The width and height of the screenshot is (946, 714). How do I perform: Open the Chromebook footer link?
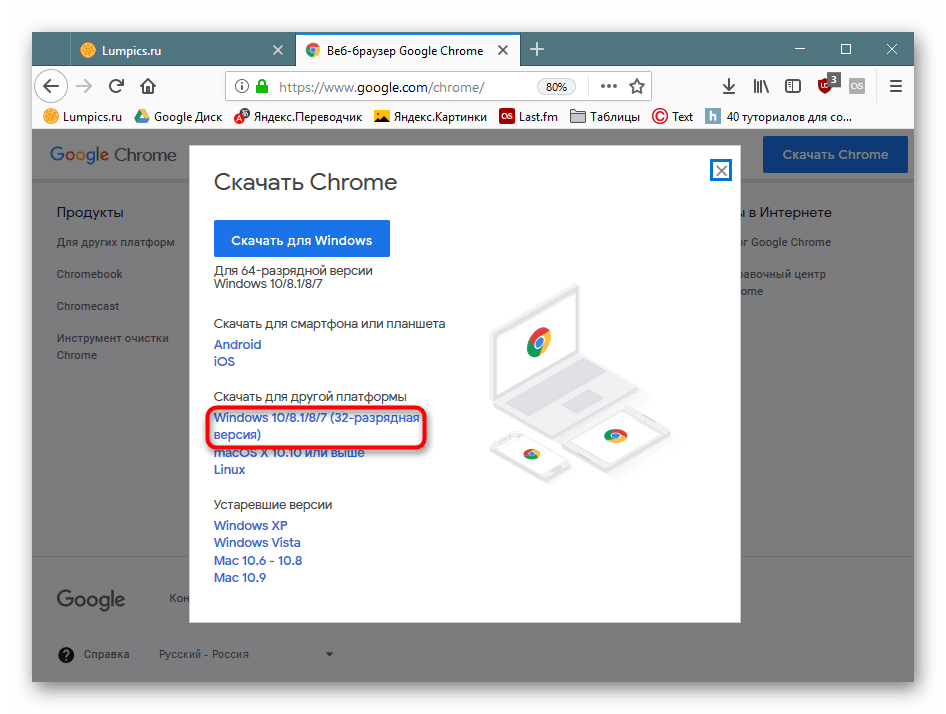[89, 274]
